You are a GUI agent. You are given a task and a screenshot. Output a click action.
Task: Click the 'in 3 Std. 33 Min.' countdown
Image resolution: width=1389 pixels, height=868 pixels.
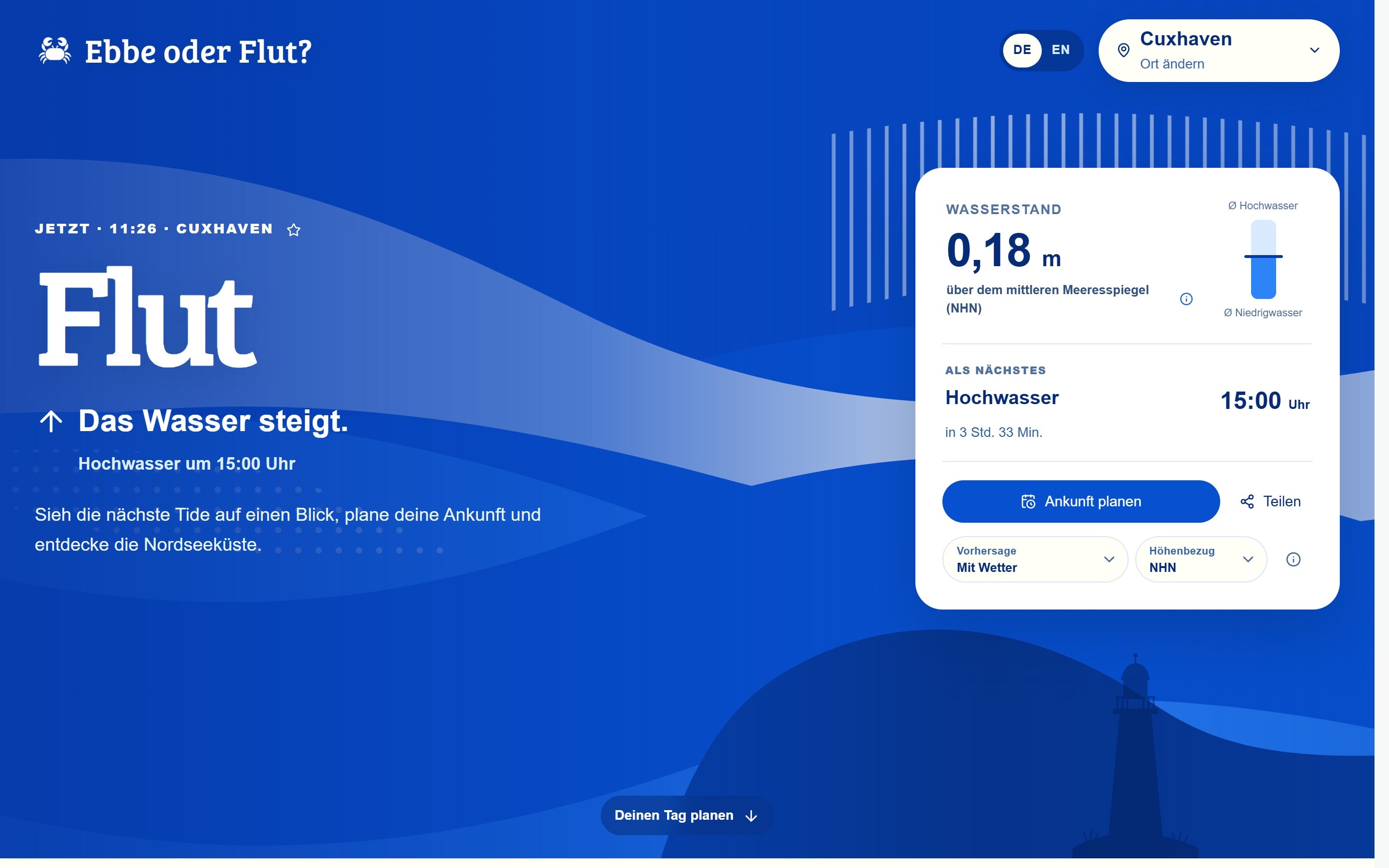[994, 432]
